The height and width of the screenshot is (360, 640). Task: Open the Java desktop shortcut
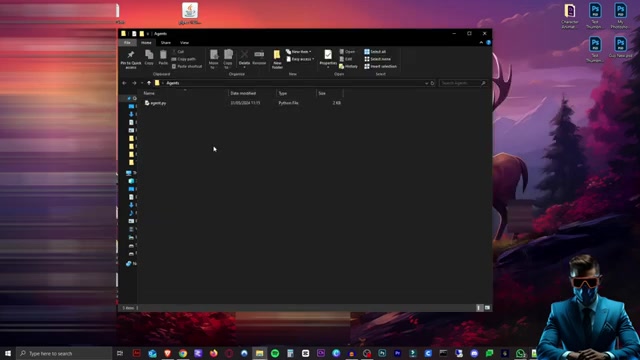[190, 13]
